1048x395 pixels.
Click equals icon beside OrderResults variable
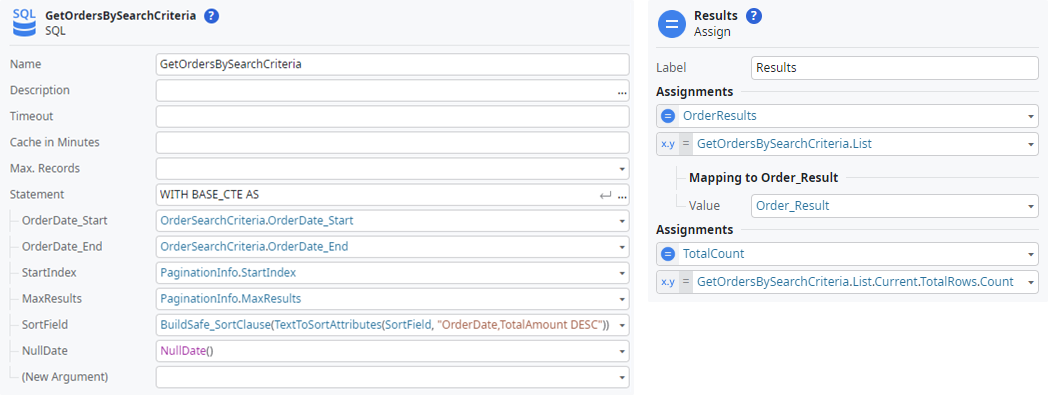pos(668,116)
